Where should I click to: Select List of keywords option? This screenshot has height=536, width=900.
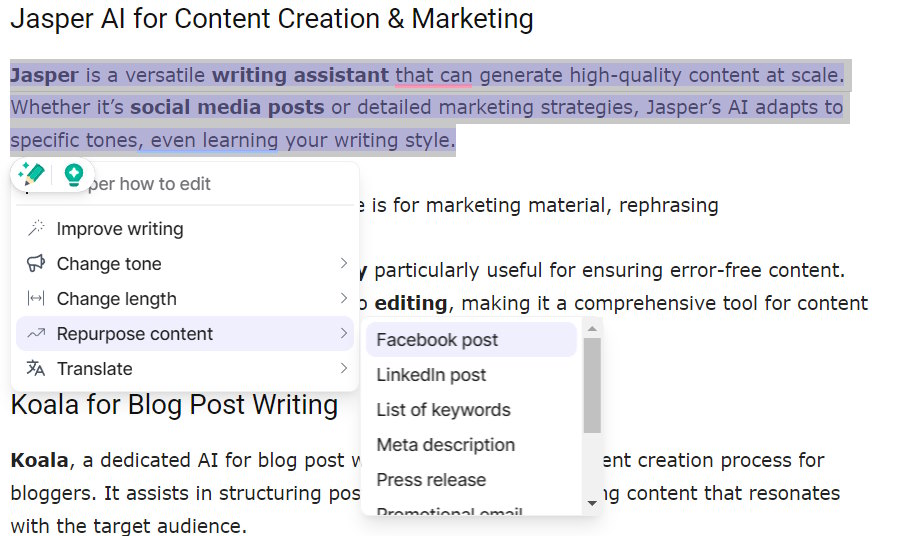click(x=471, y=410)
